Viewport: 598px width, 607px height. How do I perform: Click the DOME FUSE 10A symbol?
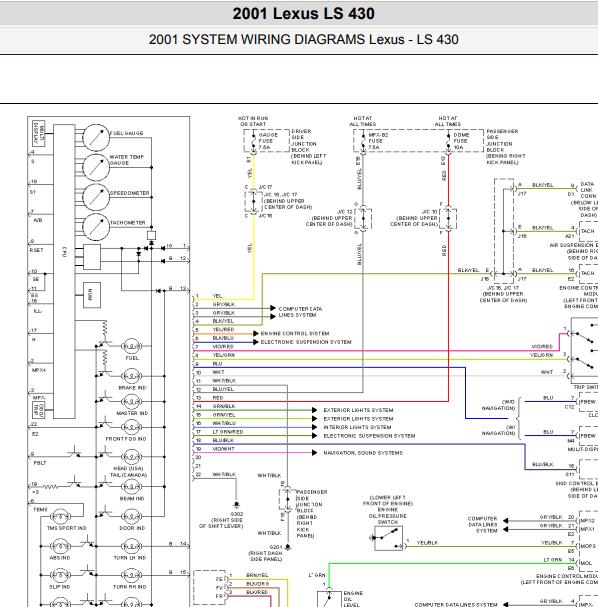pyautogui.click(x=448, y=142)
